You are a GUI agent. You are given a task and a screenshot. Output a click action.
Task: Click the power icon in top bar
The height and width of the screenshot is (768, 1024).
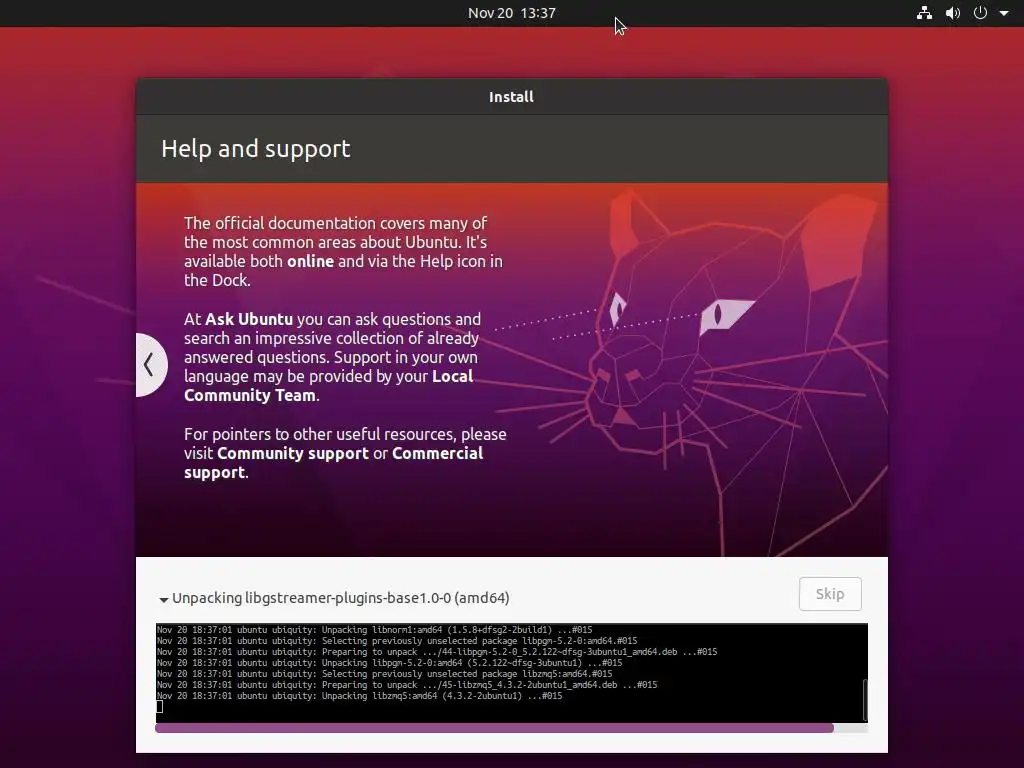pos(980,13)
